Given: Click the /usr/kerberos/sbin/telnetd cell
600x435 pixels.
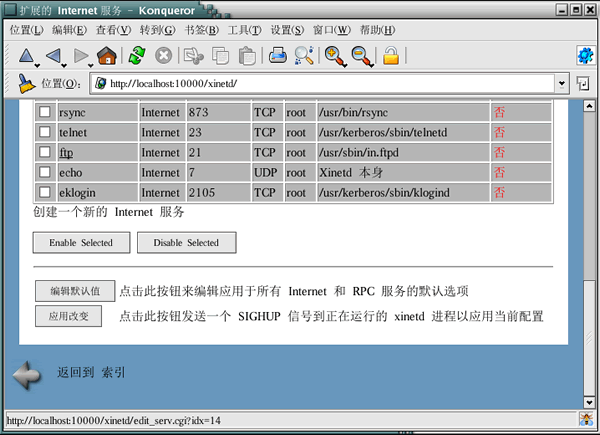Looking at the screenshot, I should [x=403, y=132].
